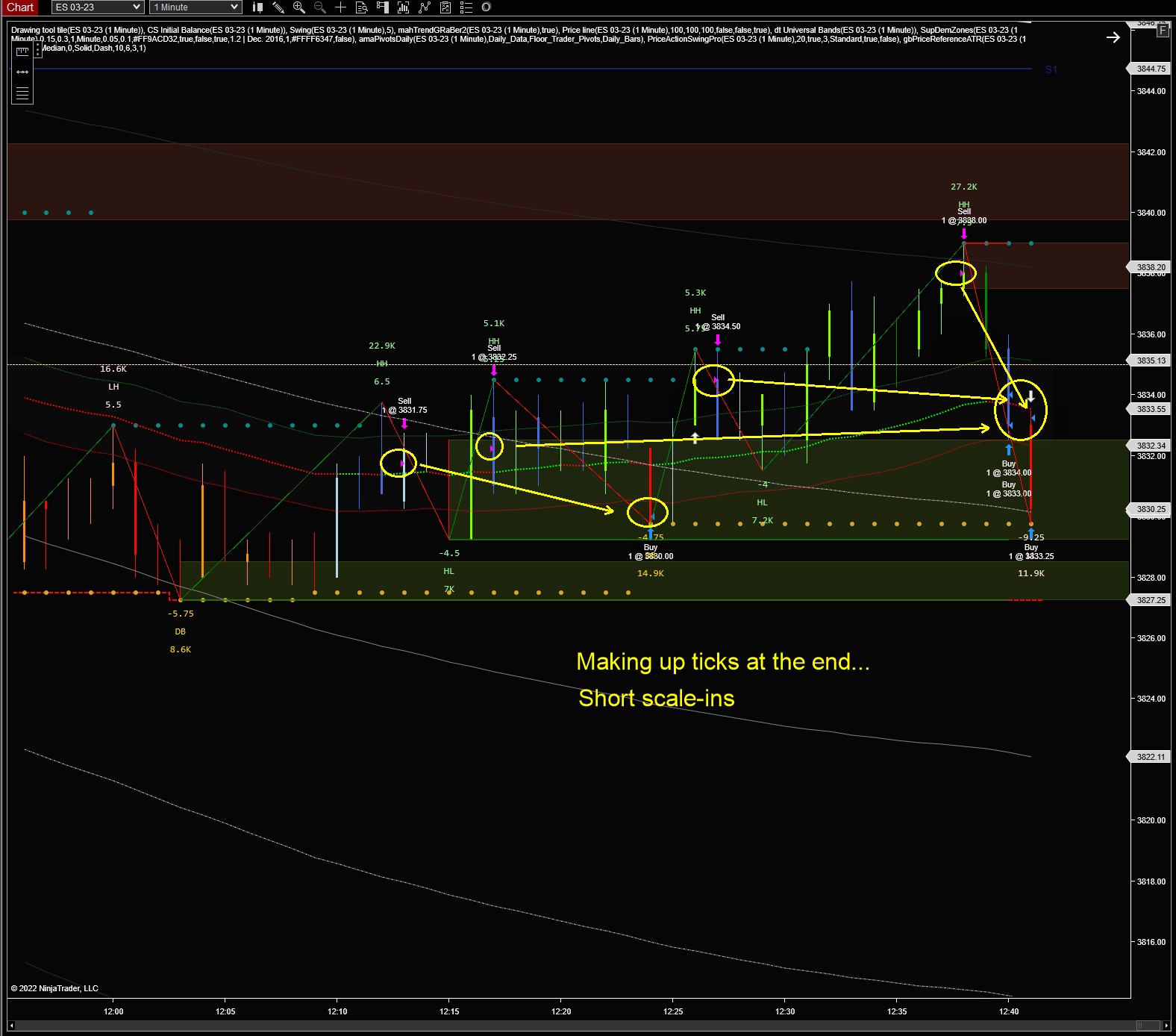
Task: Click the S1 pivot label
Action: (x=1051, y=69)
